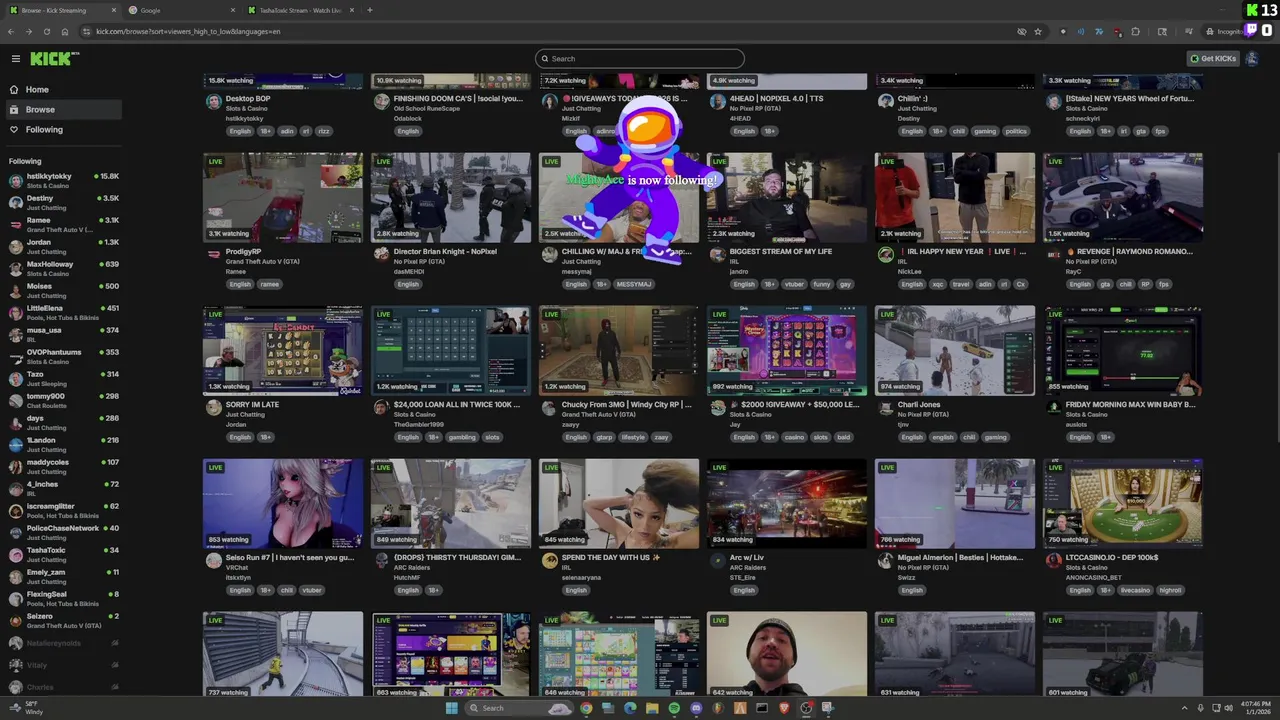Open the hamburger sidebar menu
The image size is (1280, 720).
tap(15, 59)
